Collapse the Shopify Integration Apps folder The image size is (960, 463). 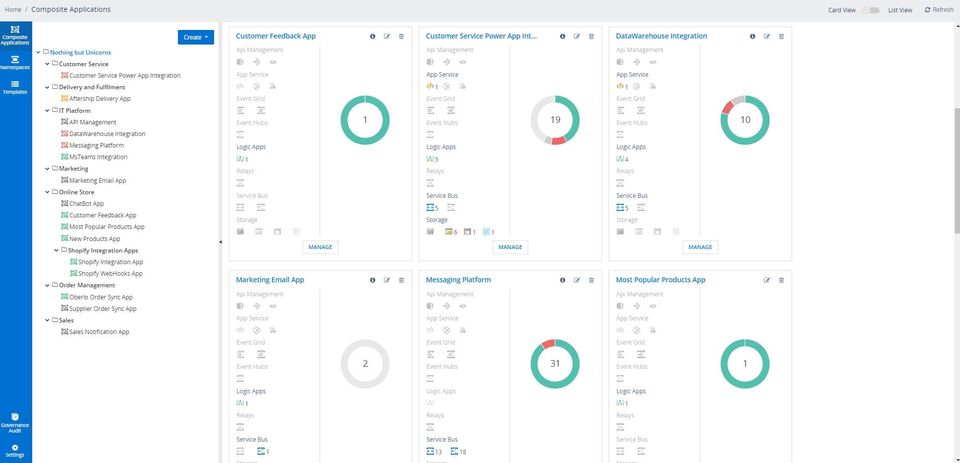(56, 250)
